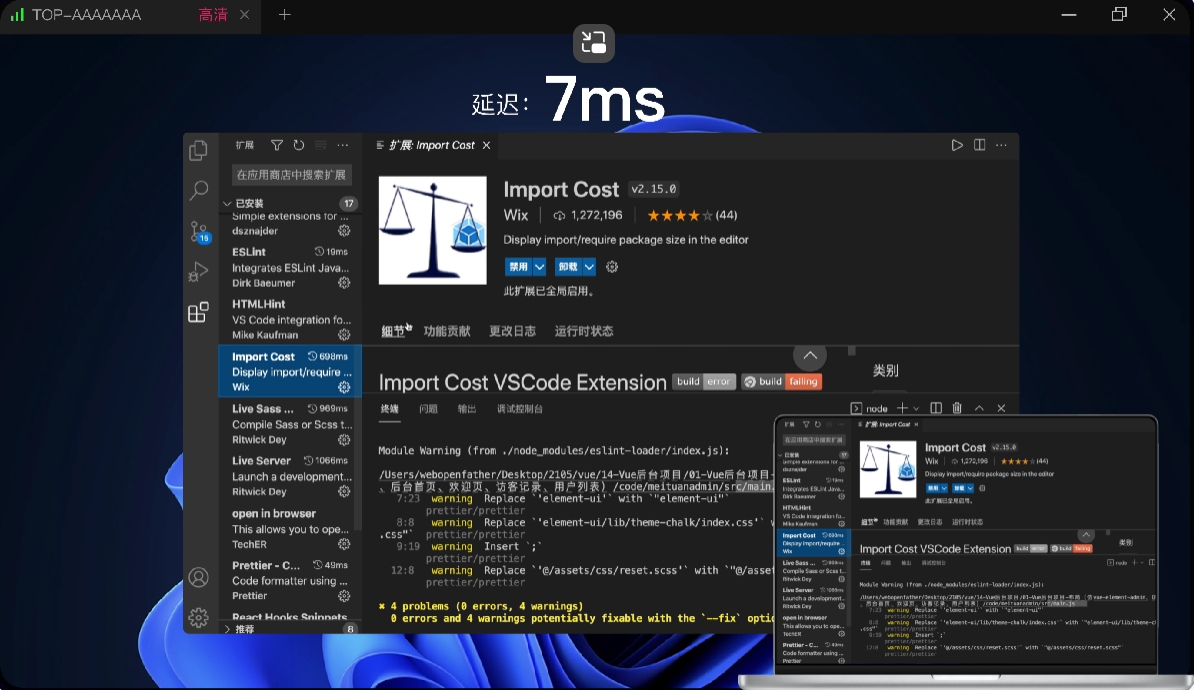Screen dimensions: 1194x690
Task: Open gear settings for ESLint extension
Action: (344, 283)
